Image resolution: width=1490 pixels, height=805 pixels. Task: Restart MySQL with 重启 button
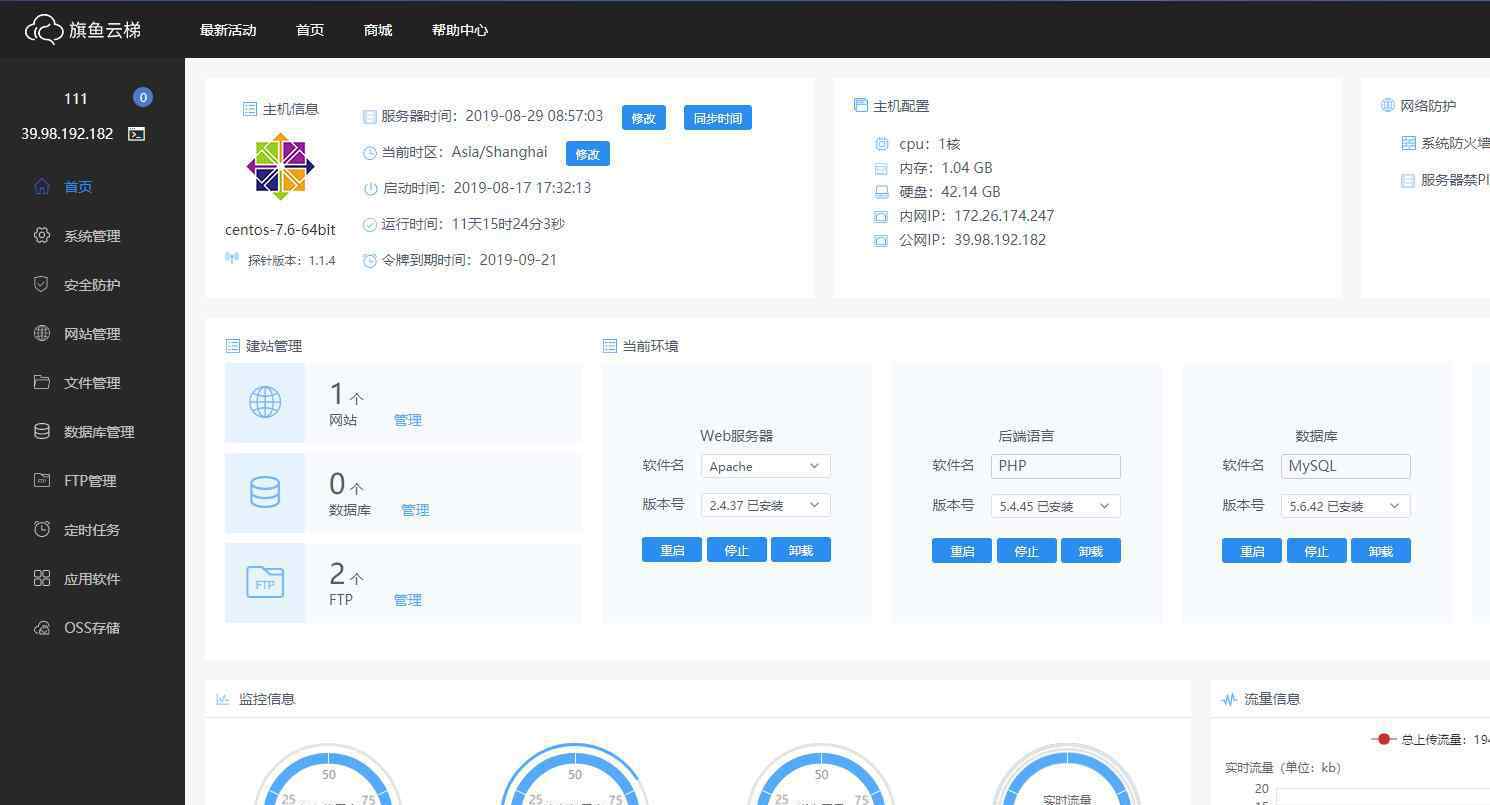1252,551
